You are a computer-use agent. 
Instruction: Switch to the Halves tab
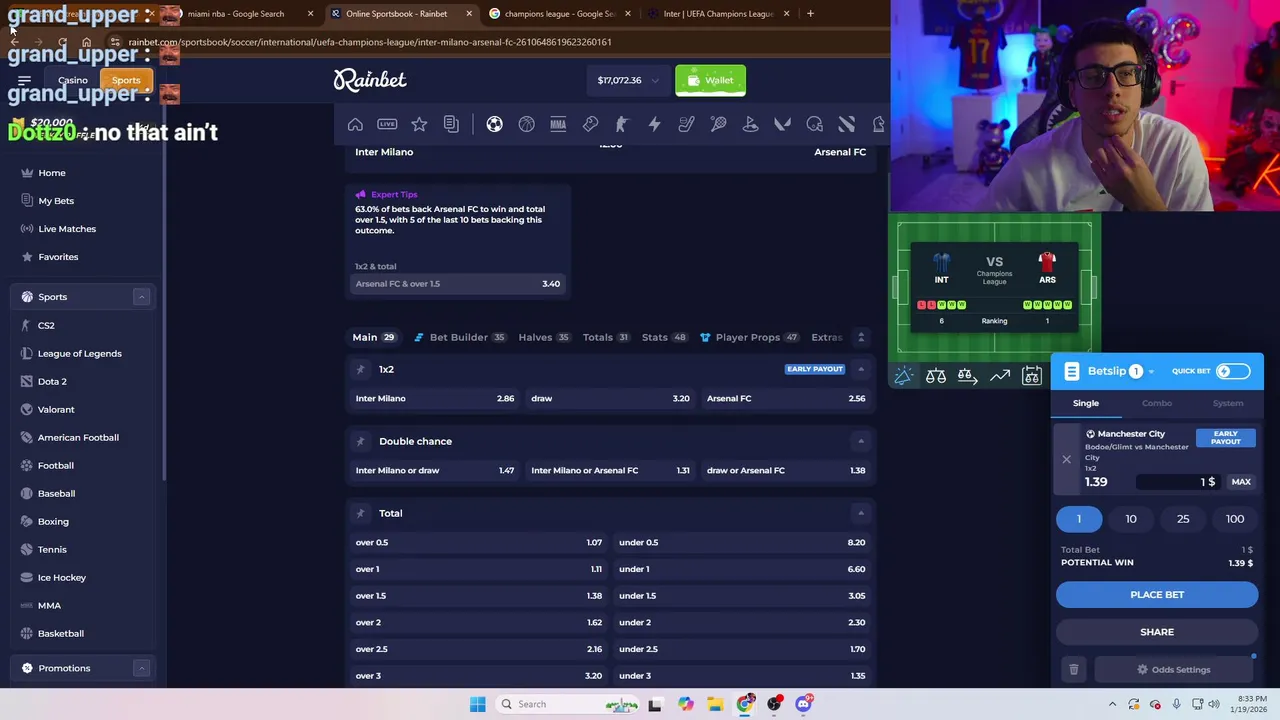(543, 337)
